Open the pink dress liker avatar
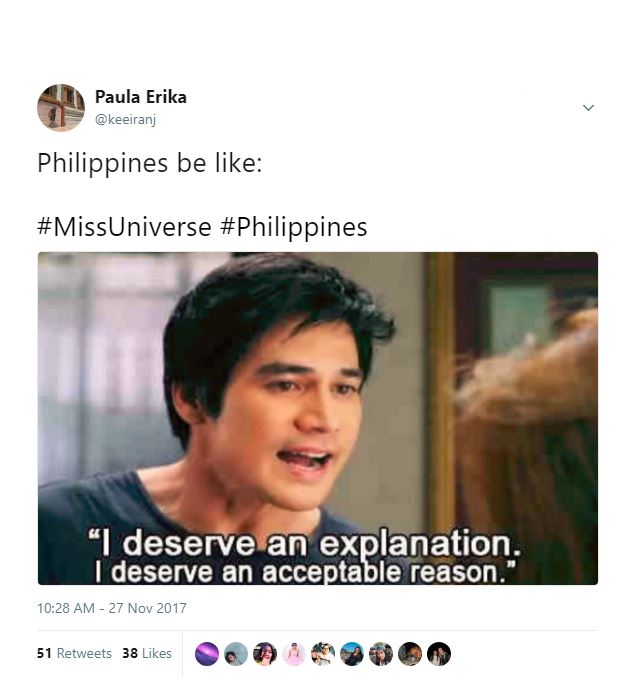633x677 pixels. 294,654
